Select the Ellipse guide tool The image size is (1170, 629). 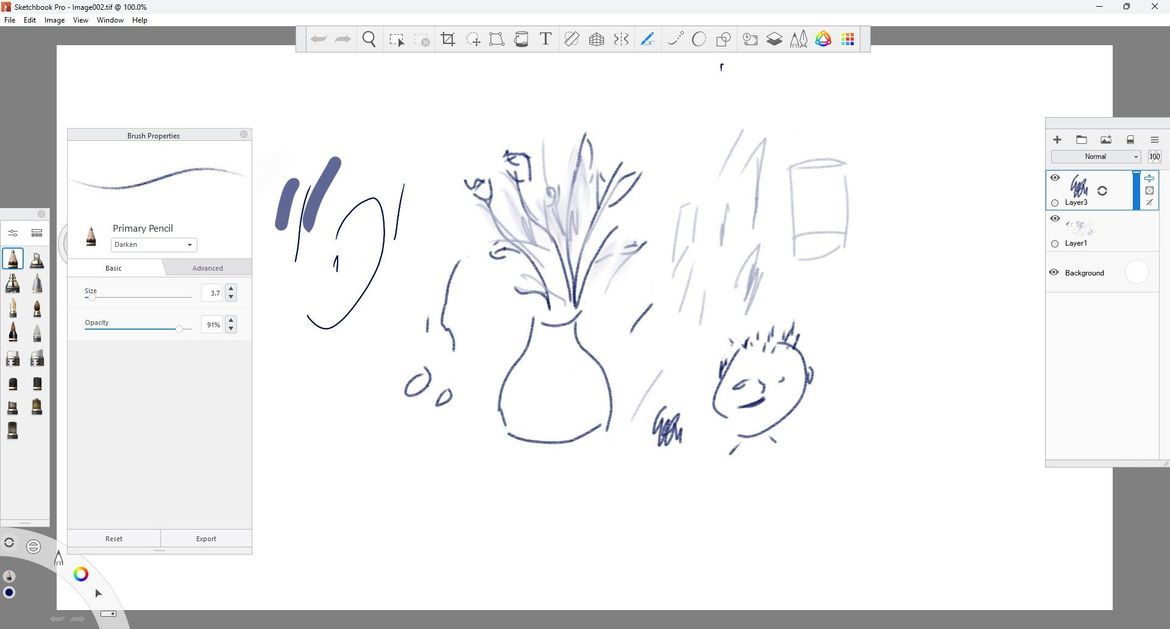pyautogui.click(x=698, y=39)
